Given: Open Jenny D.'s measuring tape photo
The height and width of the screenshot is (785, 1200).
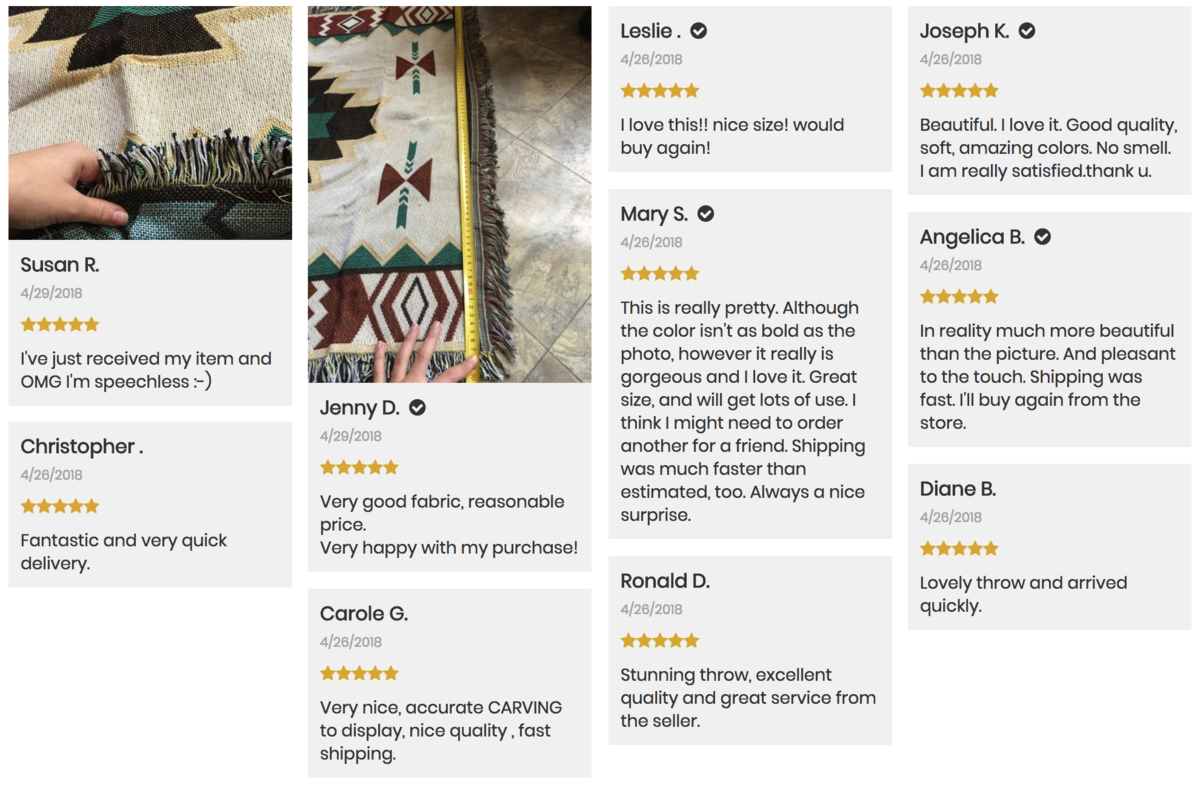Looking at the screenshot, I should coord(449,194).
